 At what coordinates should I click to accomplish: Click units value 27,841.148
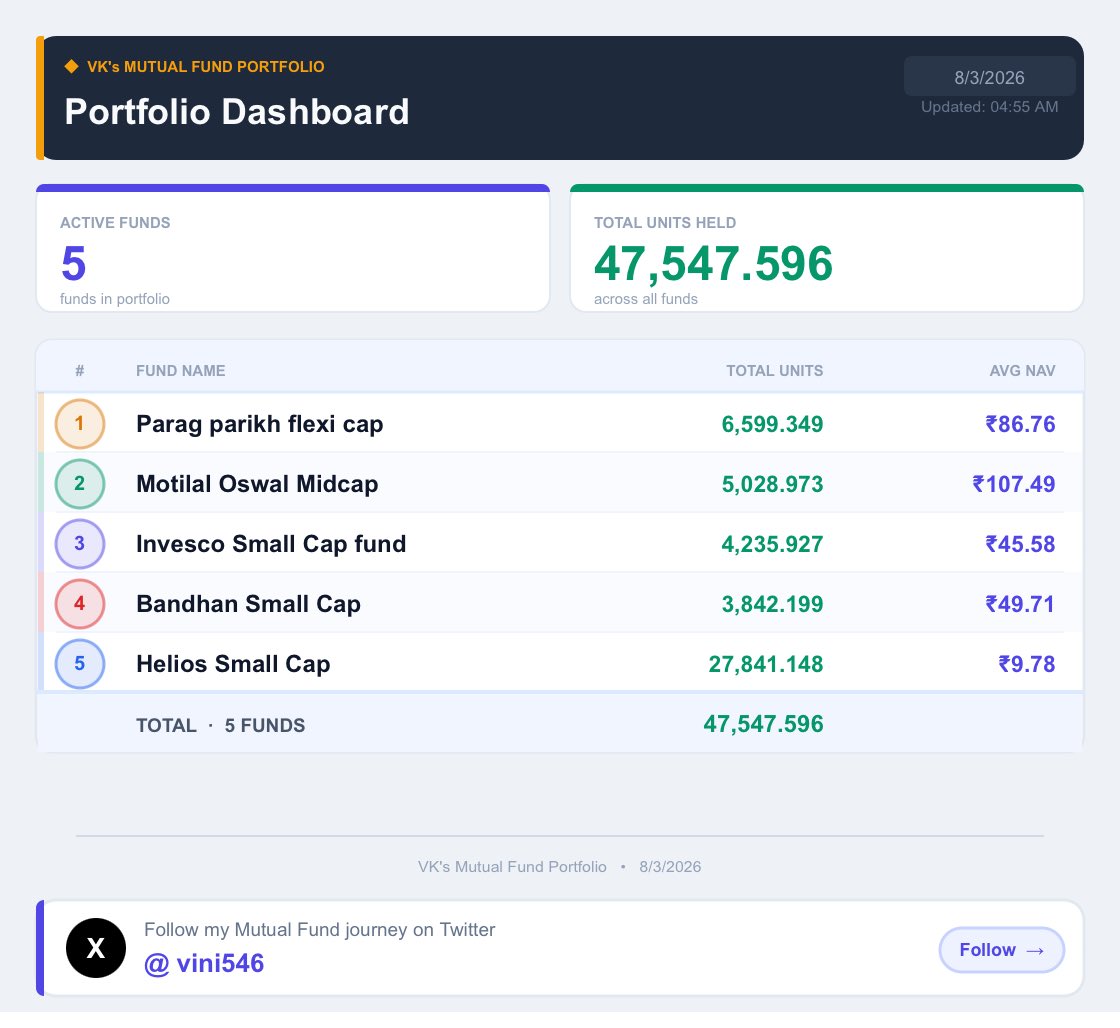pyautogui.click(x=766, y=664)
